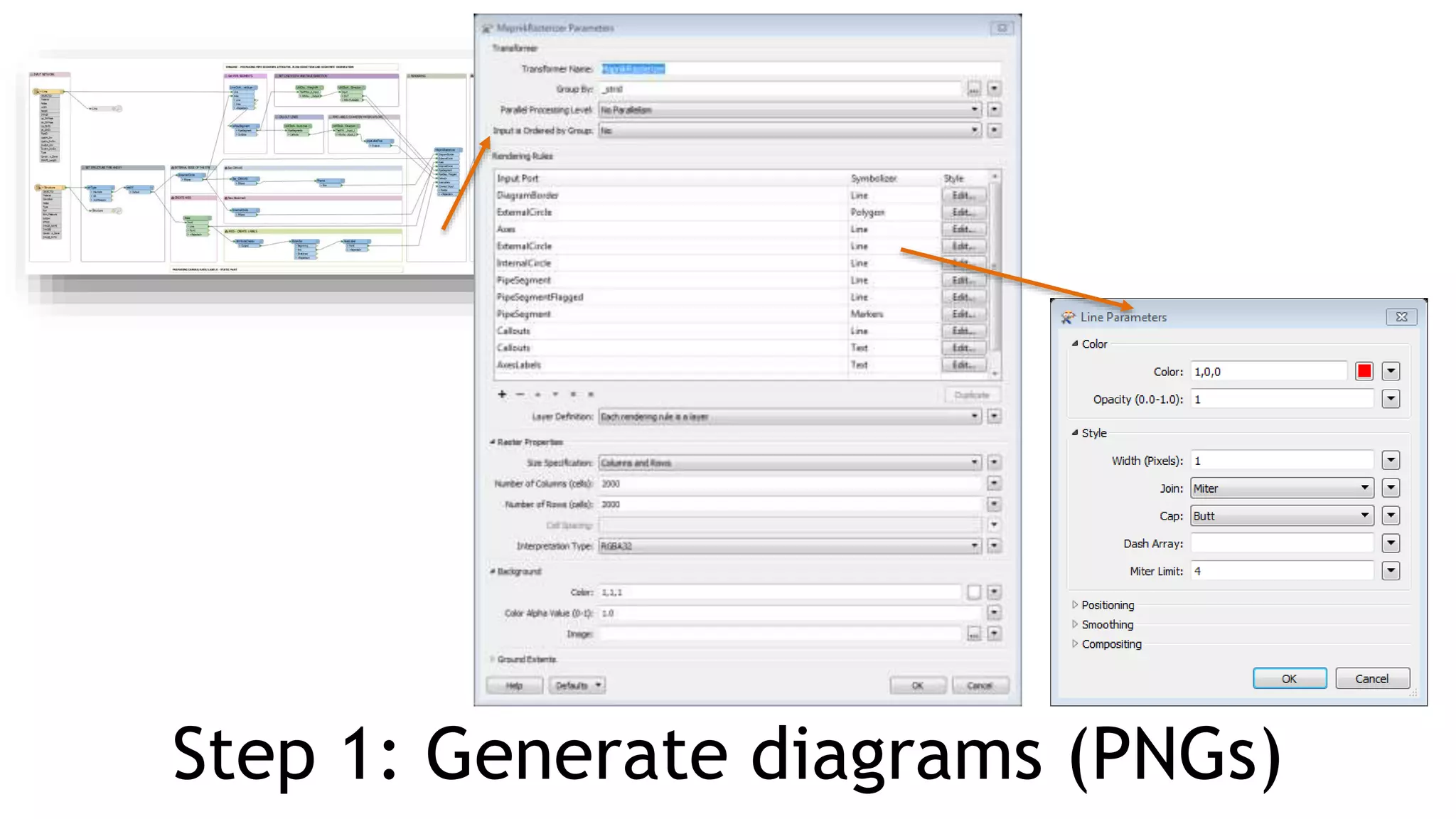Collapse the Style section in Line Parameters

pyautogui.click(x=1075, y=432)
